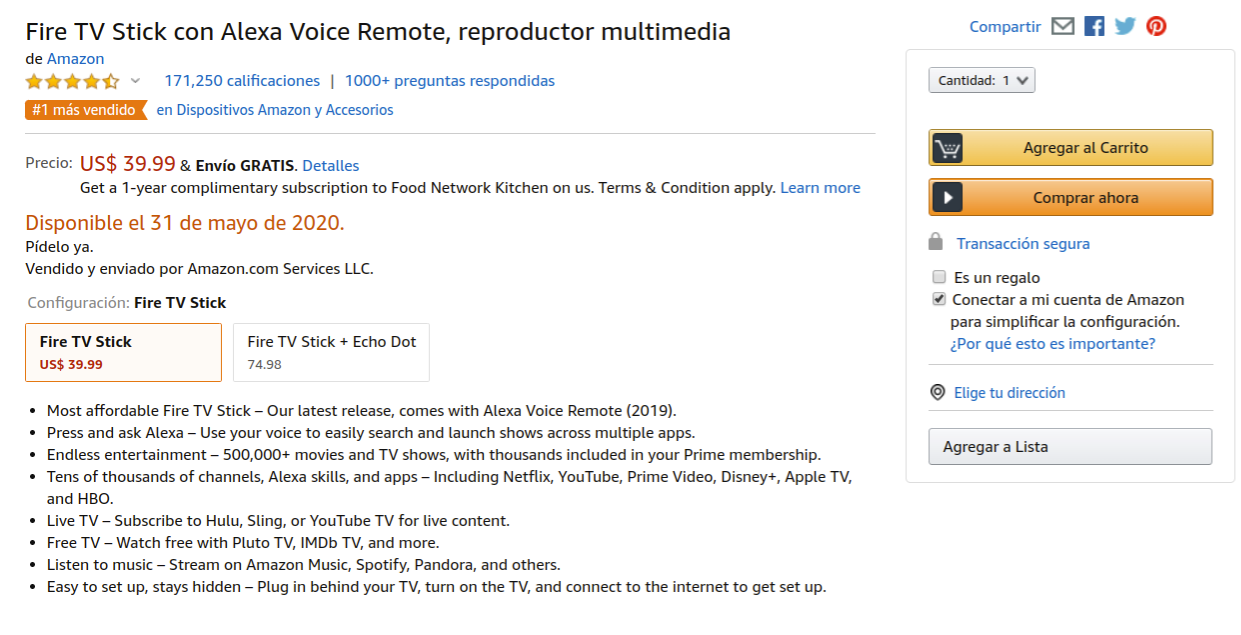The image size is (1241, 635).
Task: Share the product on Facebook
Action: point(1094,26)
